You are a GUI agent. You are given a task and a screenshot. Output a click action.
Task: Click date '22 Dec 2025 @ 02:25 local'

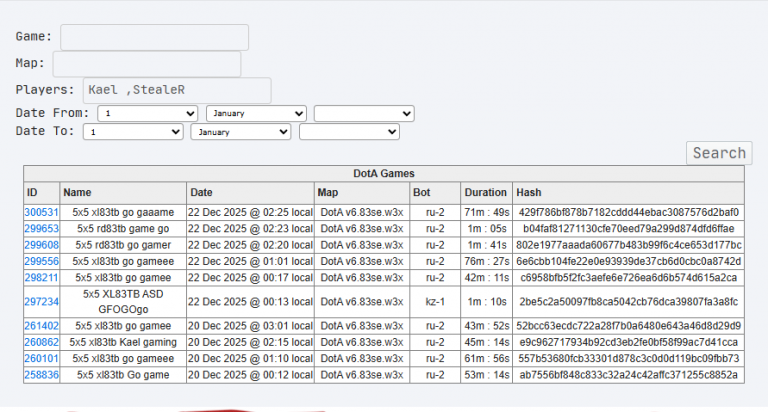[x=250, y=213]
